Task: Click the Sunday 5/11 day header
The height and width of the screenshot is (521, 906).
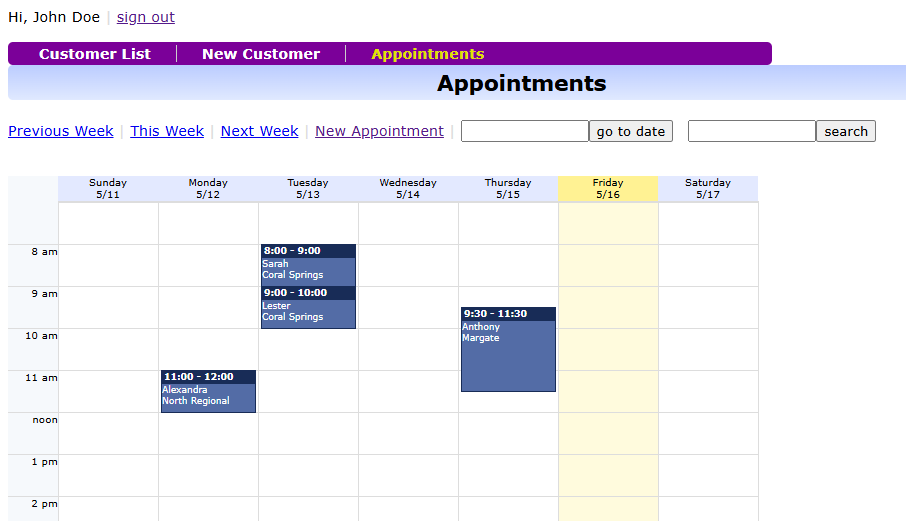Action: pos(108,189)
